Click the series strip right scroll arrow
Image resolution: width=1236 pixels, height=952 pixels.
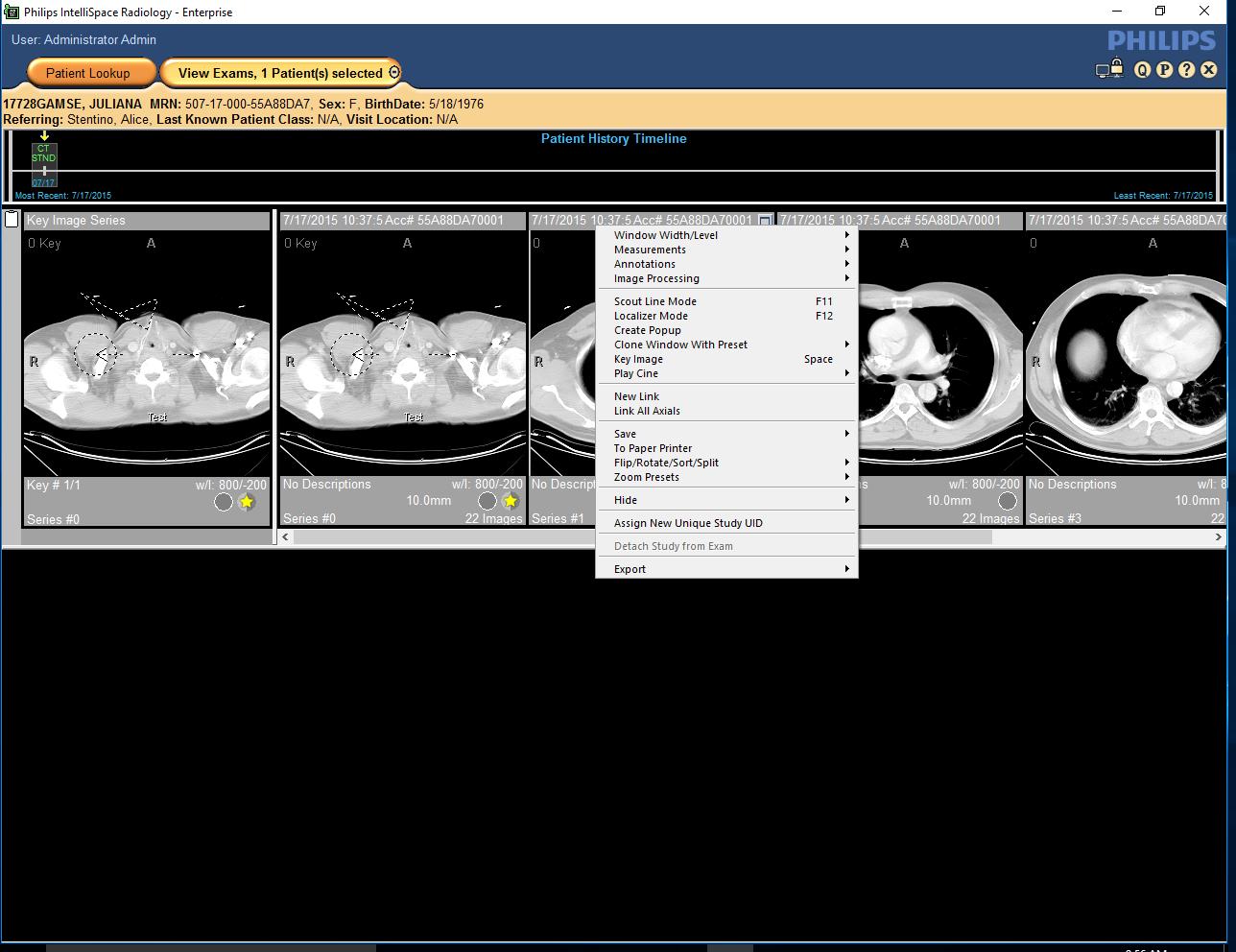click(1219, 536)
